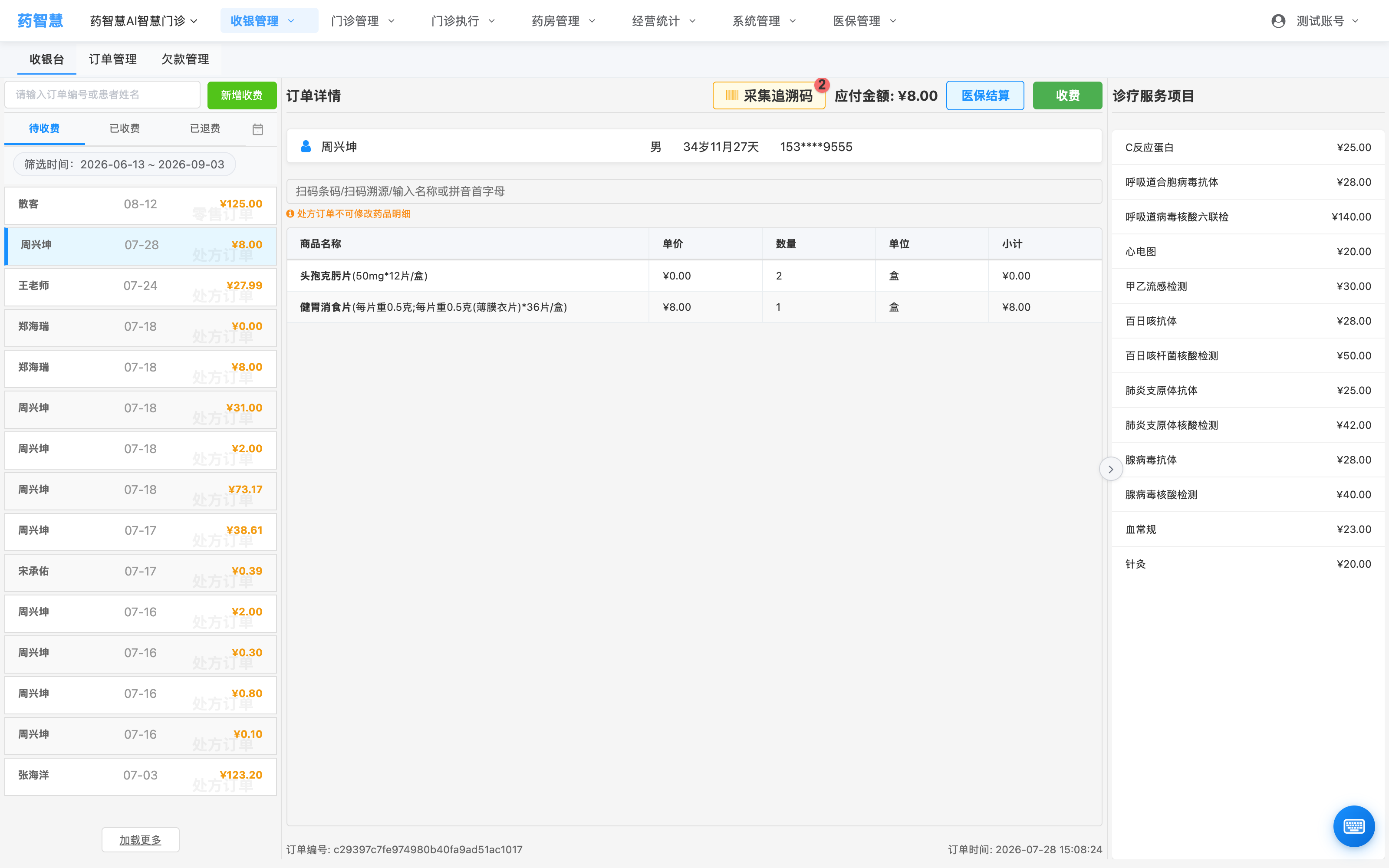Click the 采集追溯码 button
This screenshot has width=1389, height=868.
[x=769, y=95]
